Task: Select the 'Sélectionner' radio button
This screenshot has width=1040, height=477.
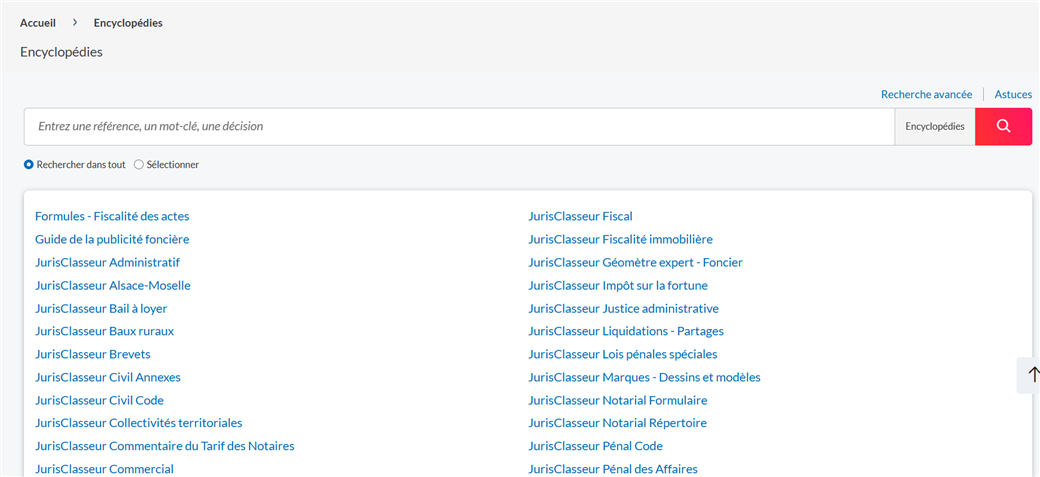Action: pyautogui.click(x=139, y=165)
